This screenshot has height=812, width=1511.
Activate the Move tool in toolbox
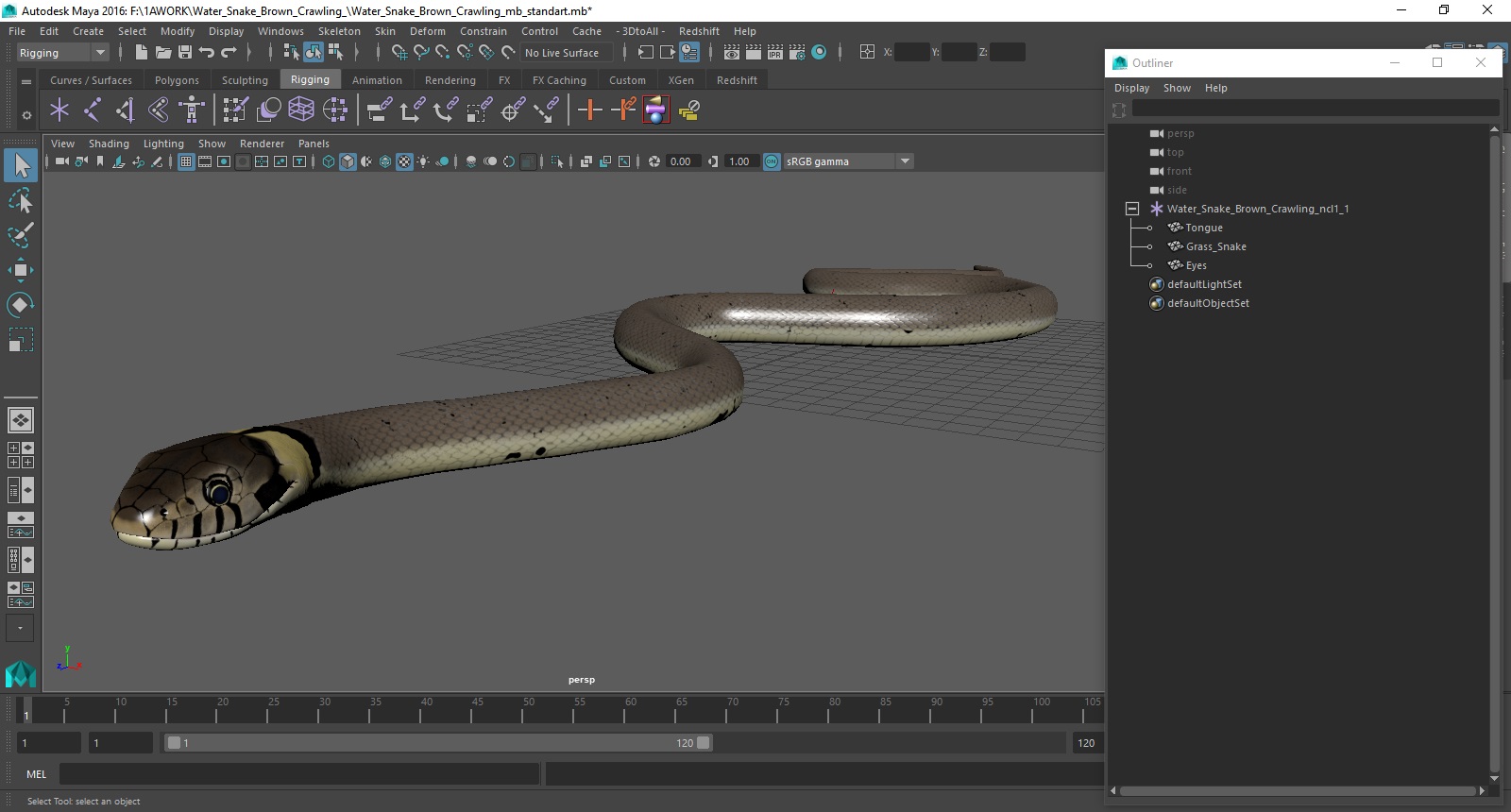21,270
